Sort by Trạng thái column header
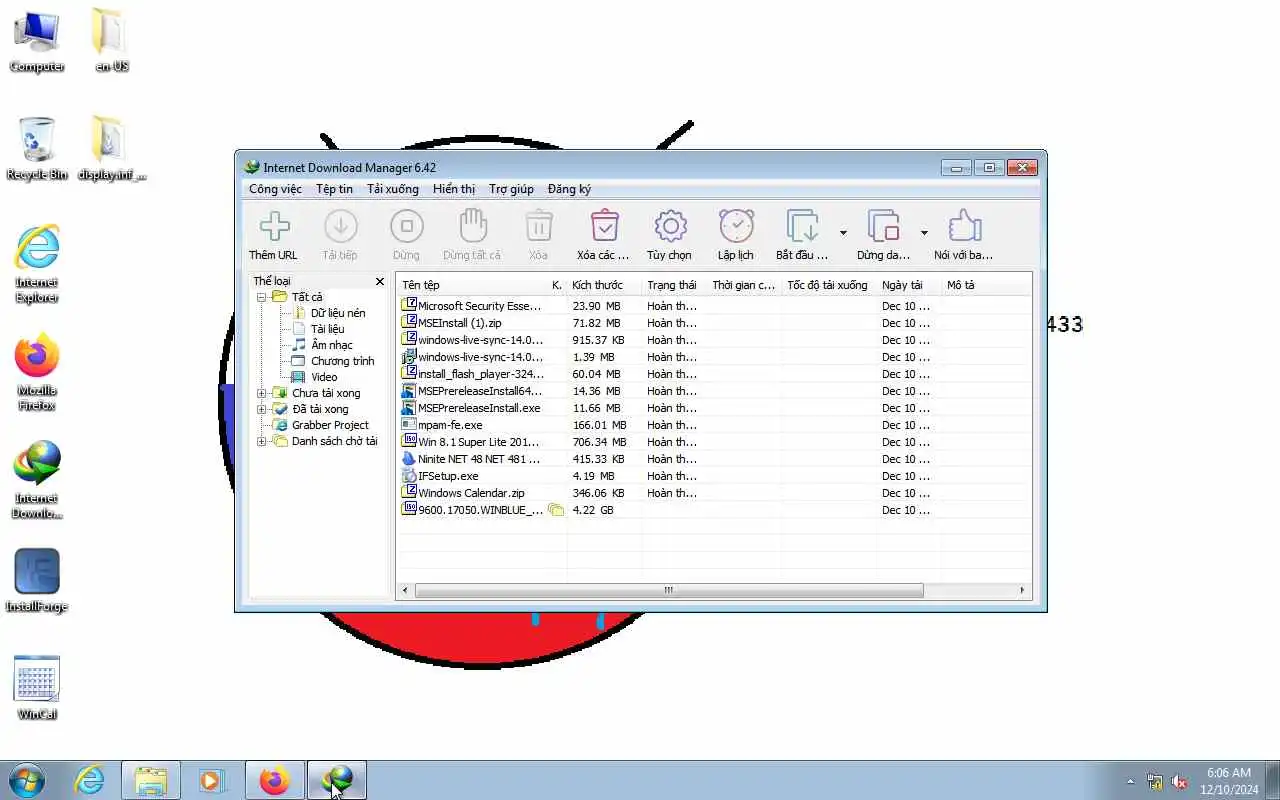 coord(674,285)
